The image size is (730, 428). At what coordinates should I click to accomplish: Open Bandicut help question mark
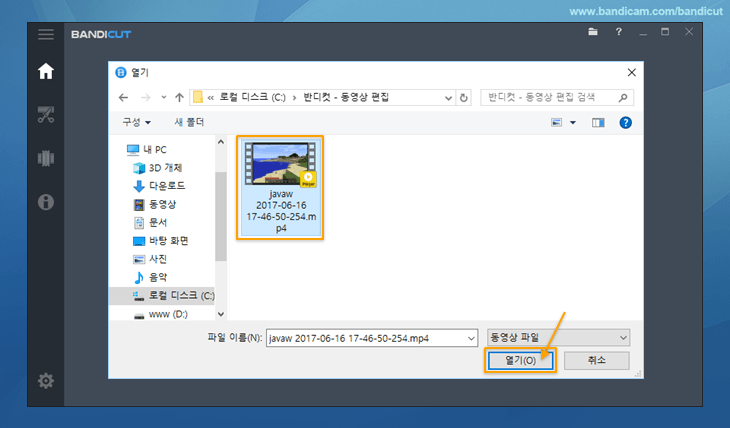pyautogui.click(x=618, y=32)
